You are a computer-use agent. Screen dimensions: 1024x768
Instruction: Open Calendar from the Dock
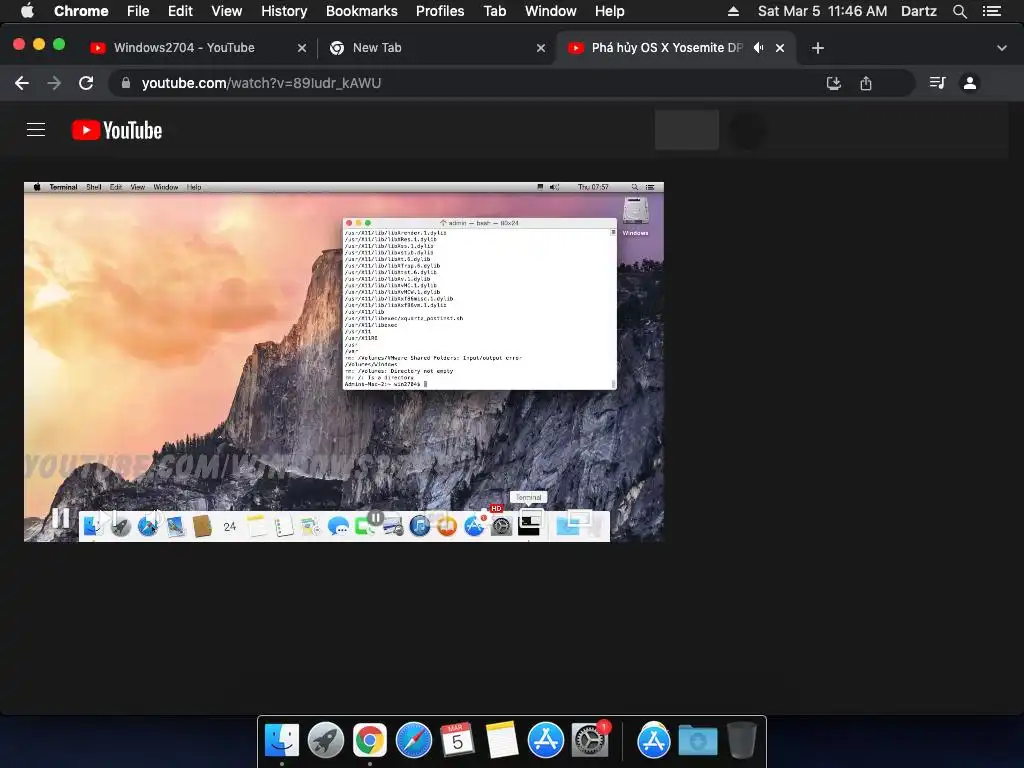(457, 740)
